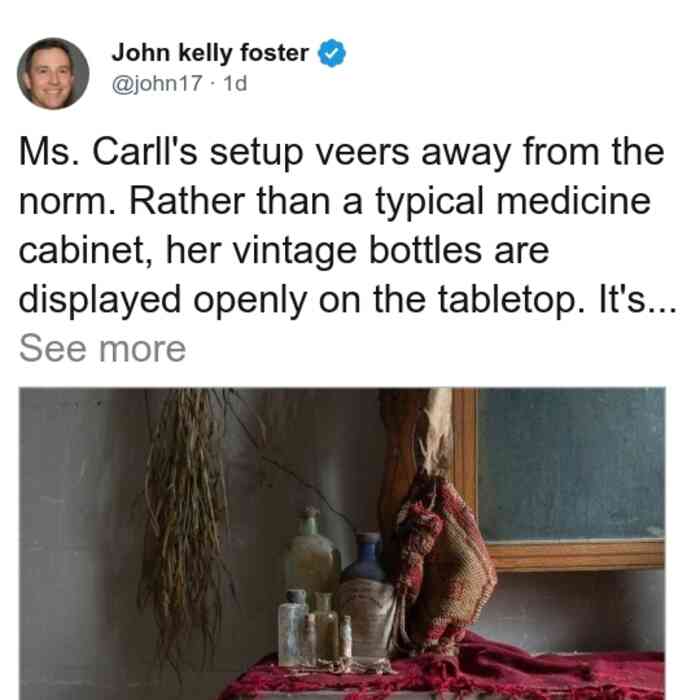Visit the @john17 handle link

(157, 84)
